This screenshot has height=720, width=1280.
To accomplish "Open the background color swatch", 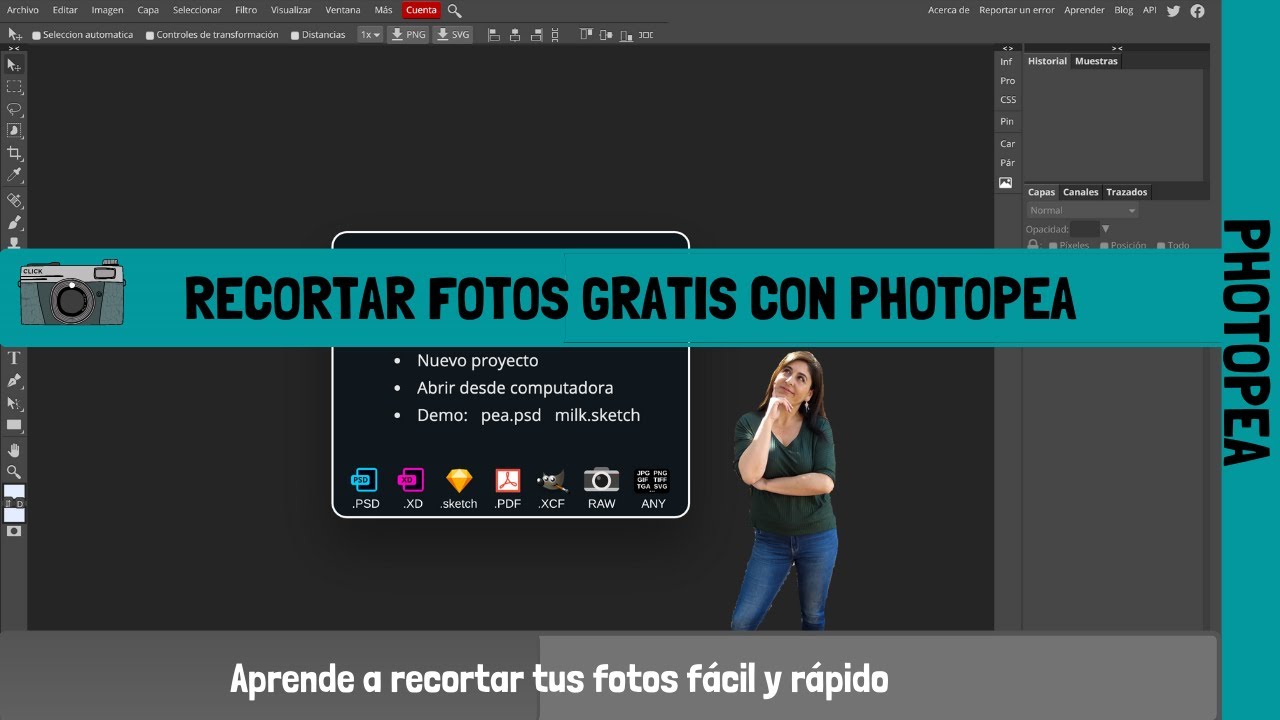I will (14, 515).
